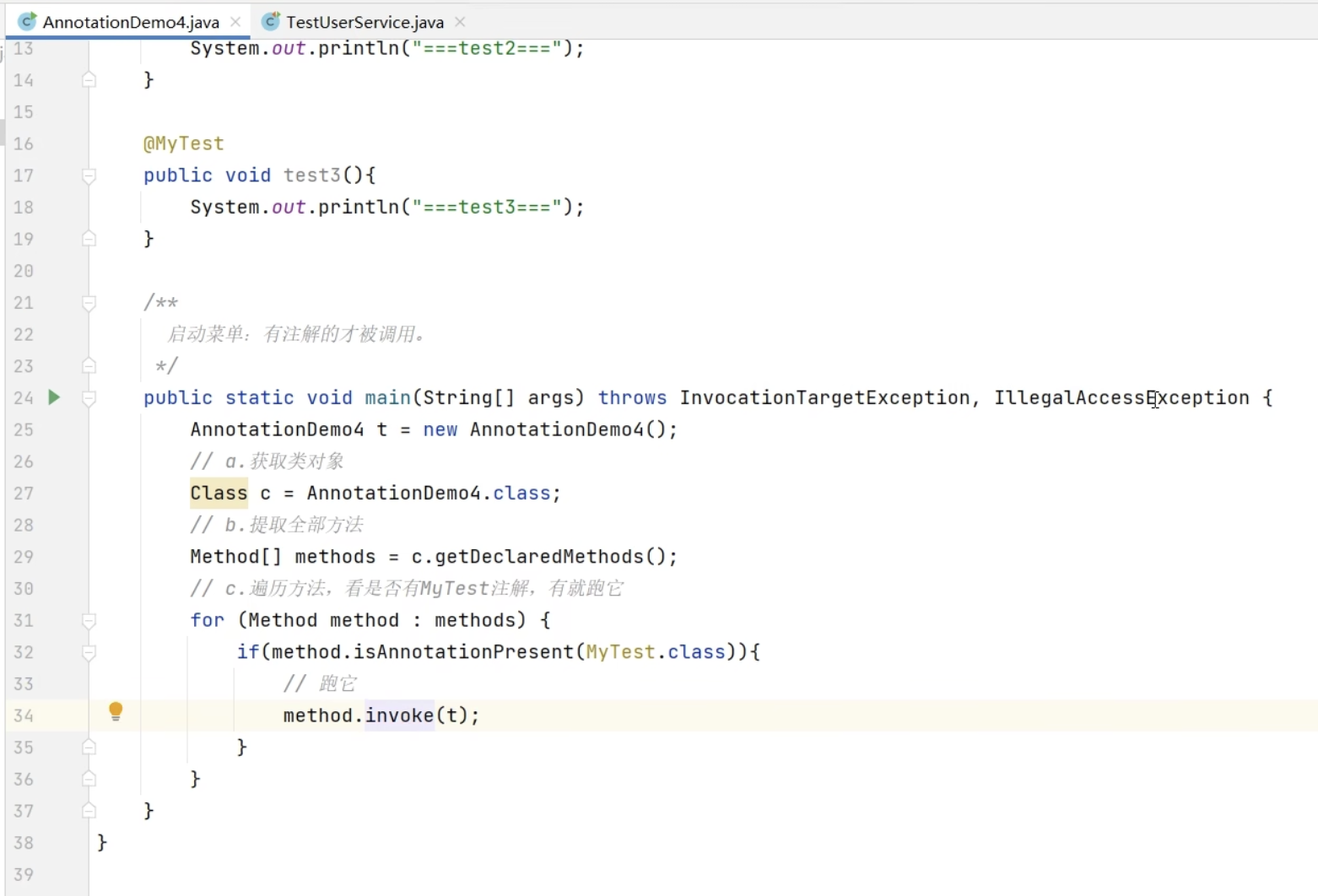Screen dimensions: 1318x896
Task: Run main method via green gutter arrow
Action: pyautogui.click(x=54, y=397)
